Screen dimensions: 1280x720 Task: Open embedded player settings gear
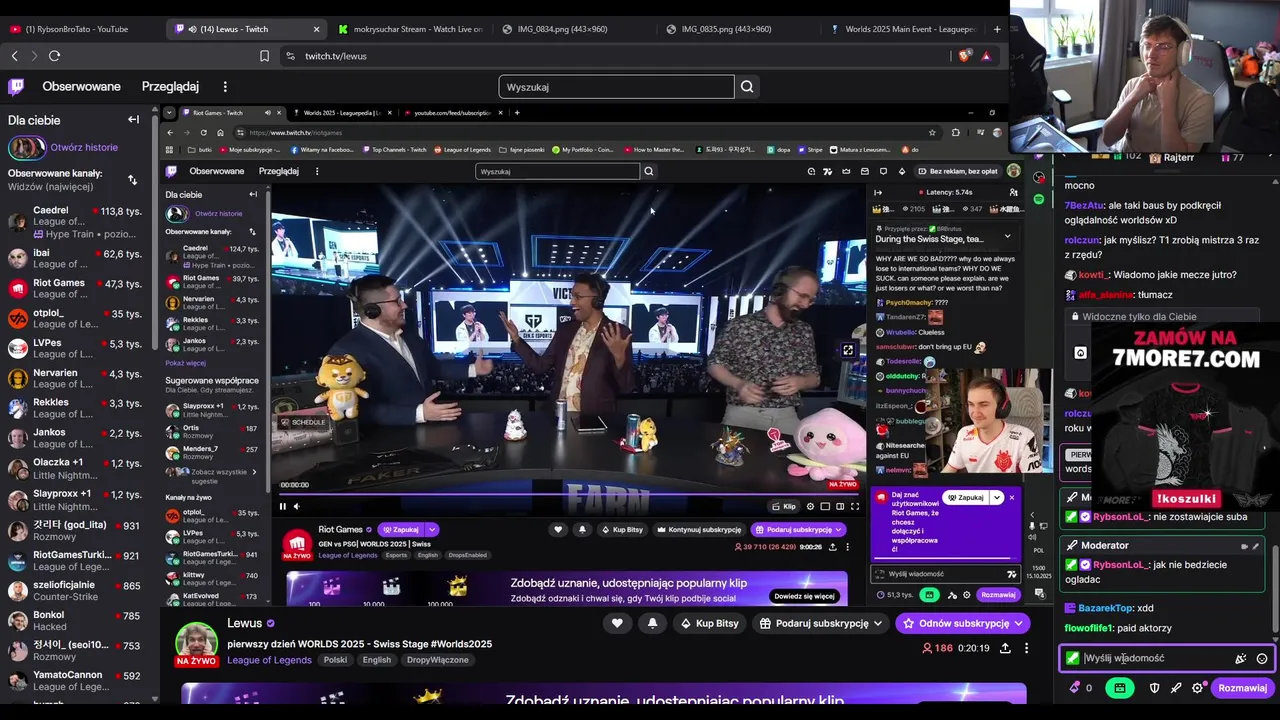810,506
